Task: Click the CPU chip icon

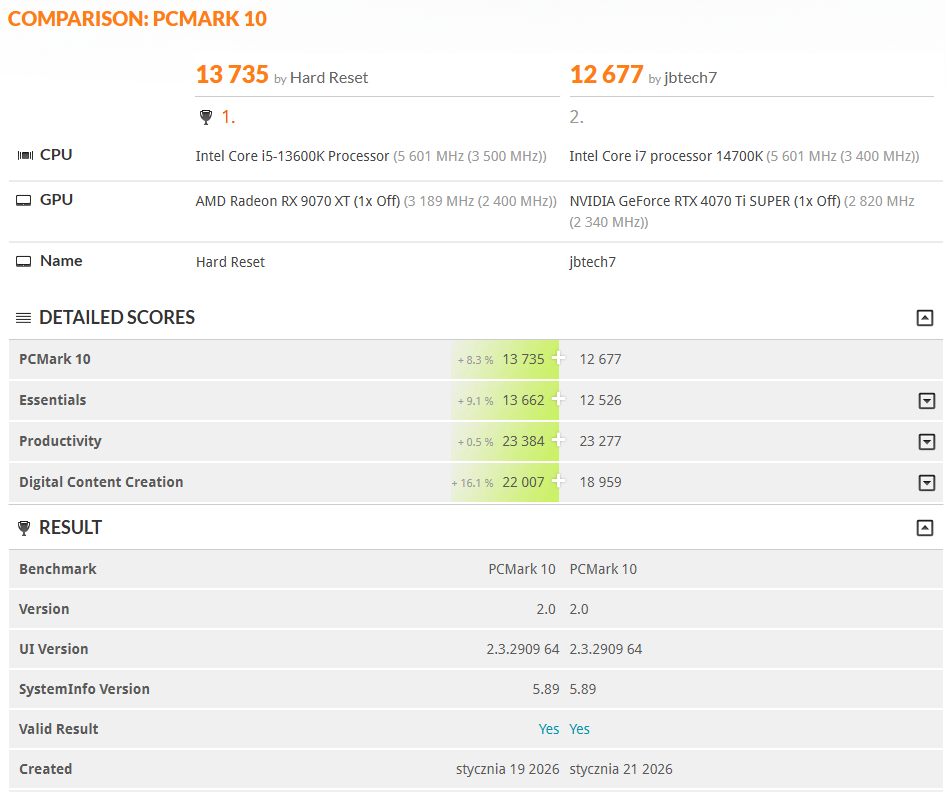Action: click(25, 156)
